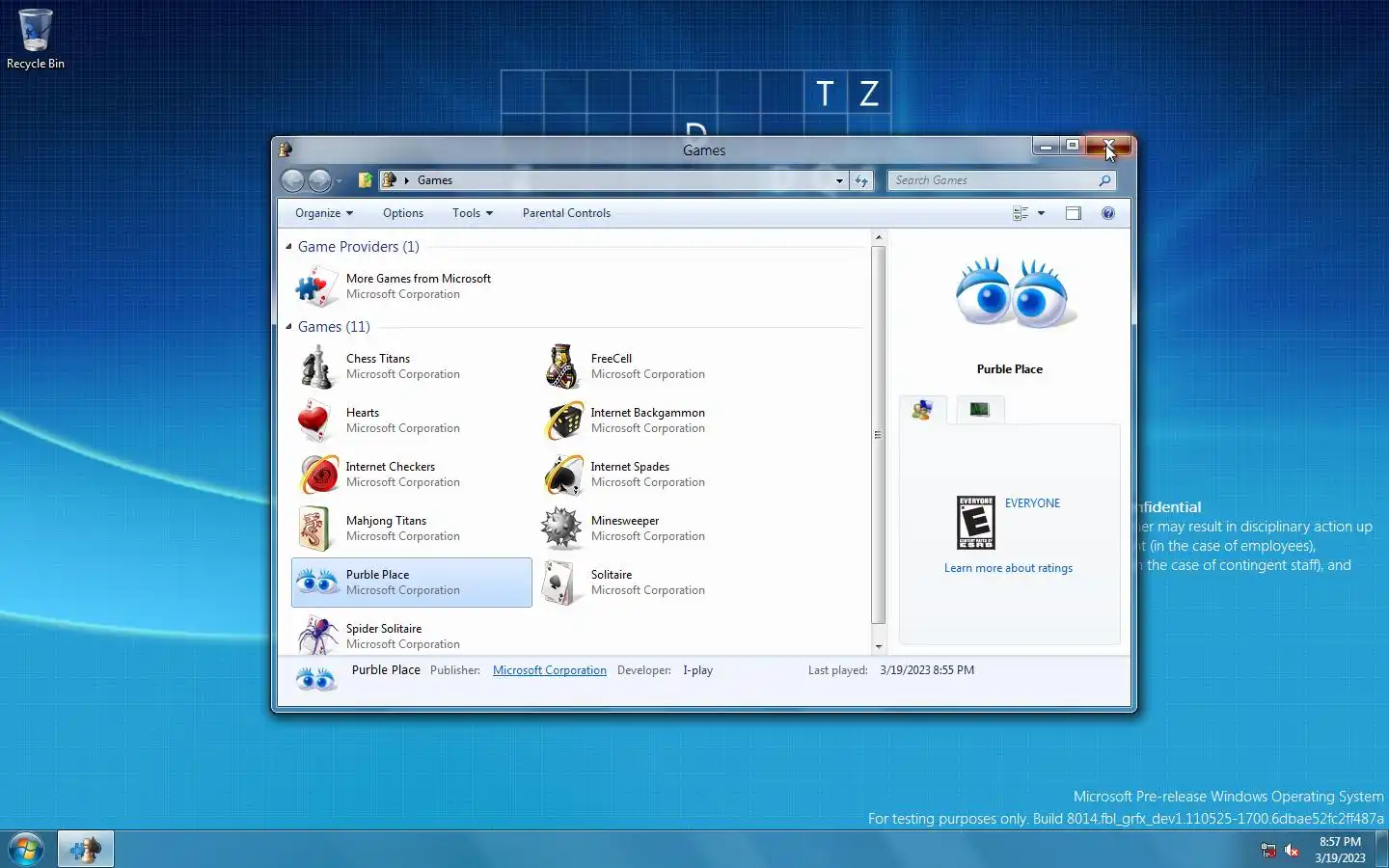Select the Mahjong Titans tile icon
Screen dimensions: 1389x868
click(315, 529)
